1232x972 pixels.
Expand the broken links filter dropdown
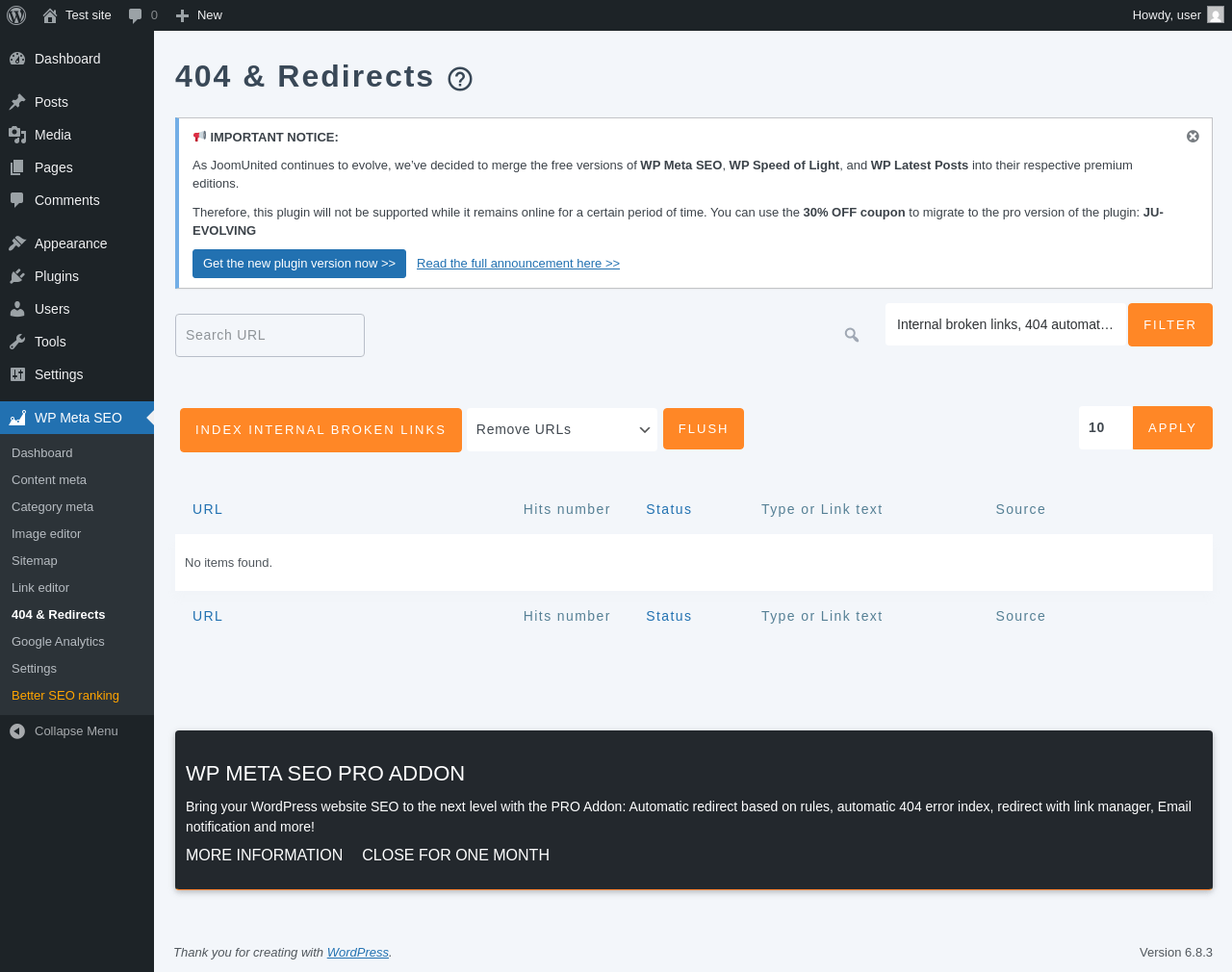point(1005,324)
